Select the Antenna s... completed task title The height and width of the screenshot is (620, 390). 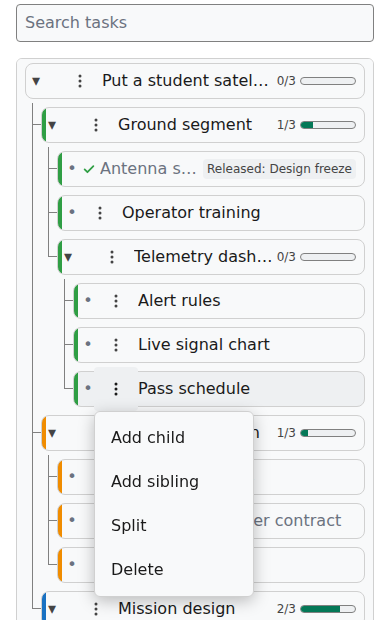click(x=148, y=169)
